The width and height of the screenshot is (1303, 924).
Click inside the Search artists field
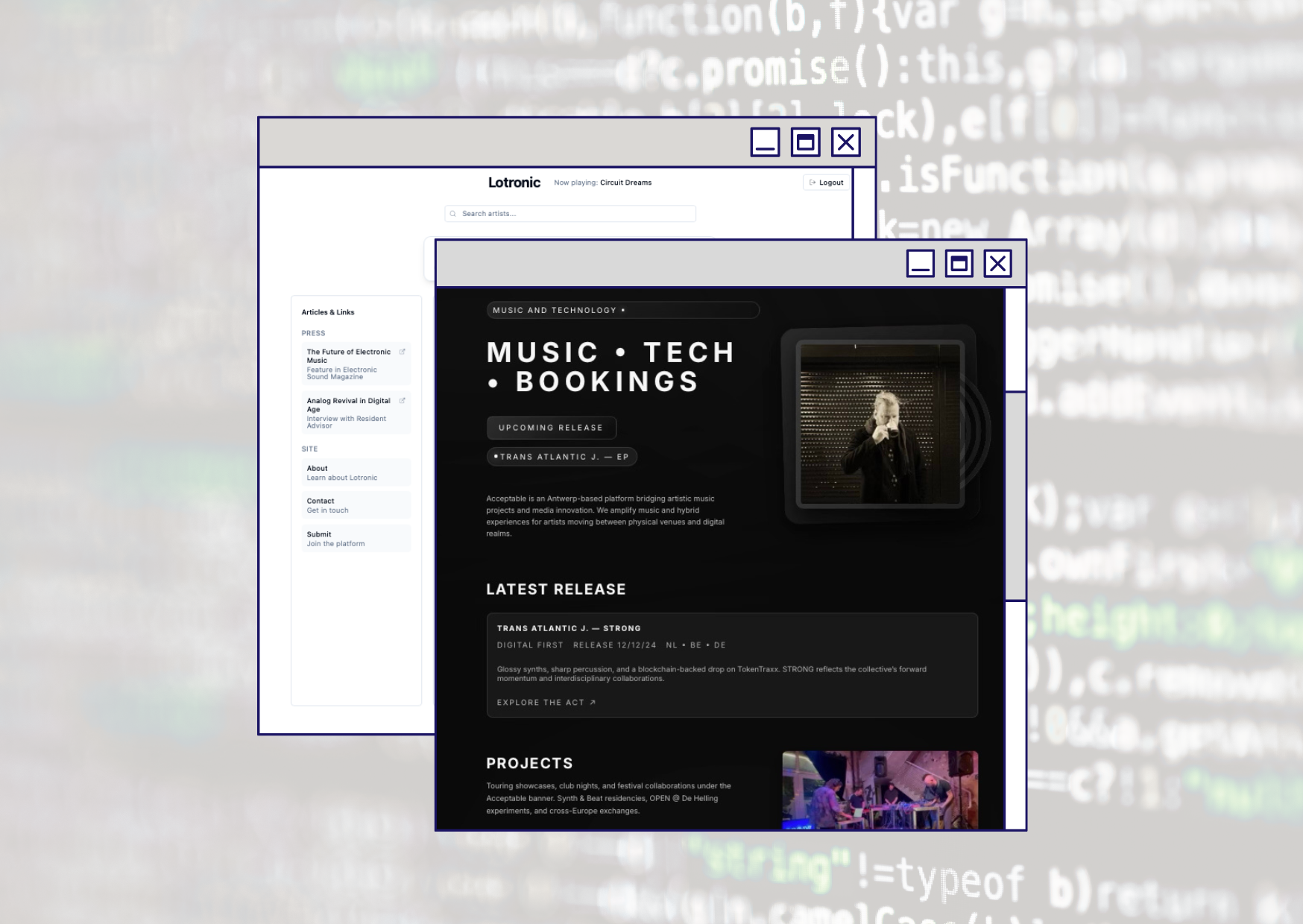[x=570, y=214]
